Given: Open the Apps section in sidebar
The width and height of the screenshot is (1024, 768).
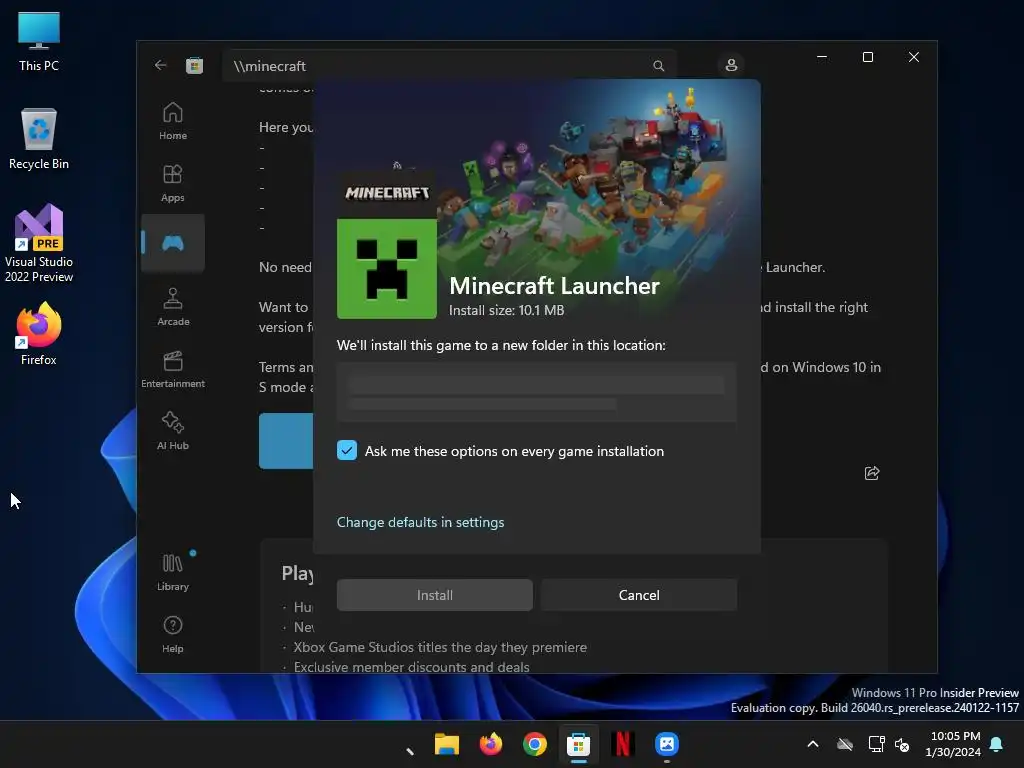Looking at the screenshot, I should 172,183.
